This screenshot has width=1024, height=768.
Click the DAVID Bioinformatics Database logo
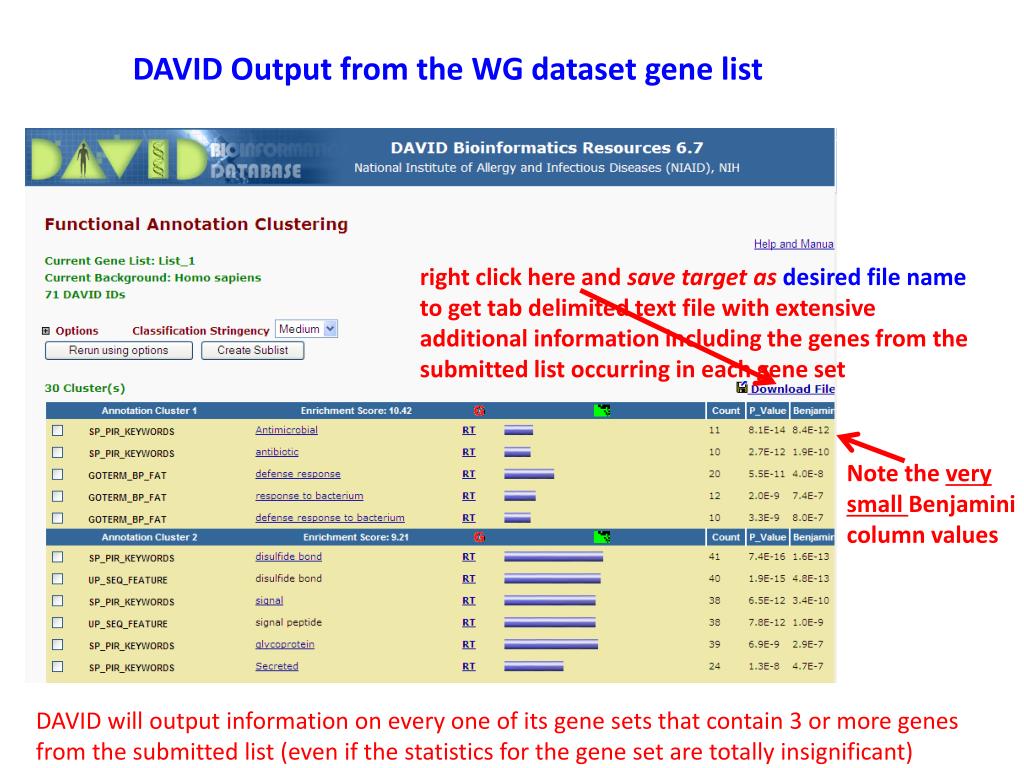point(167,159)
